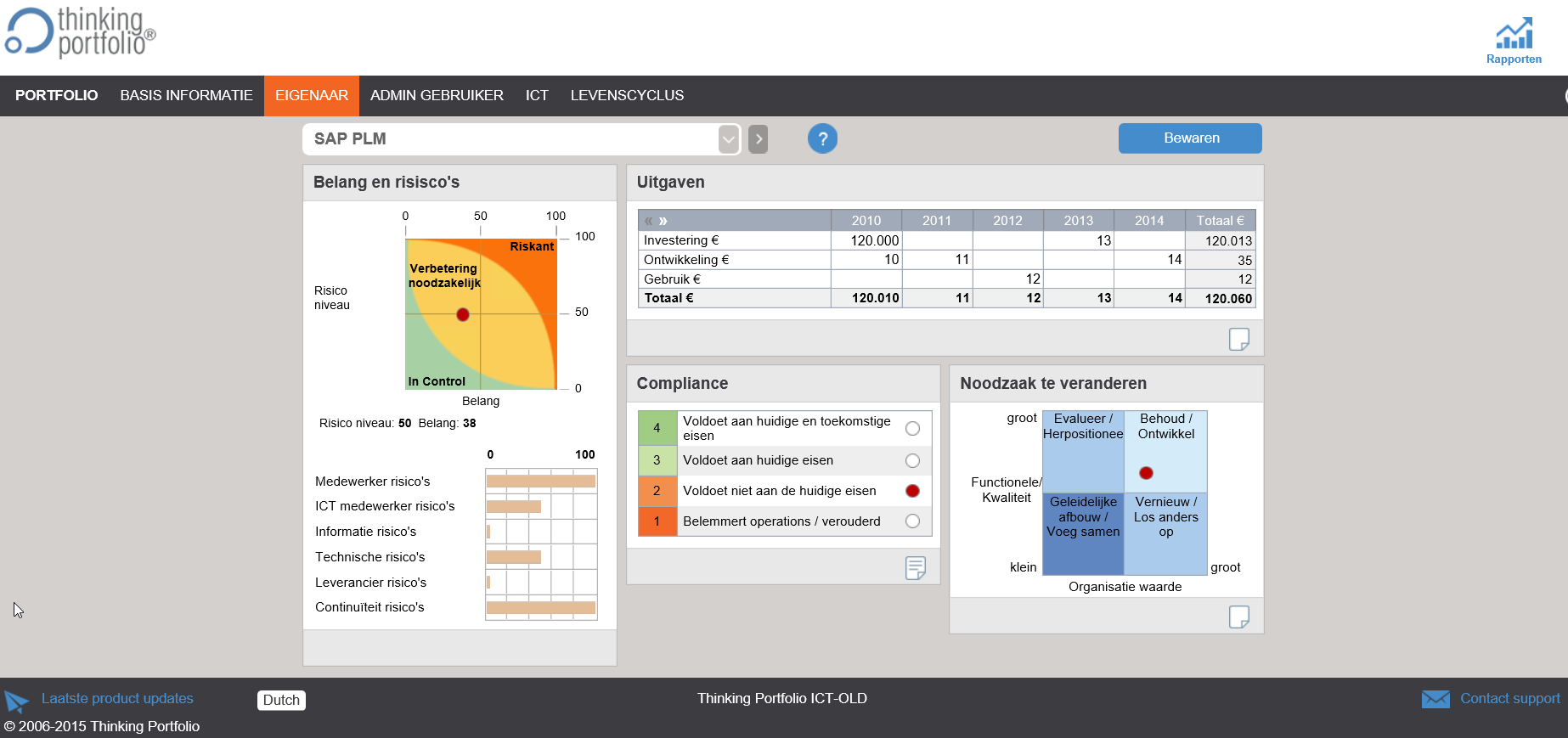Click Gebruik 2012 cell value 12
Screen dimensions: 1568x738
(1007, 279)
